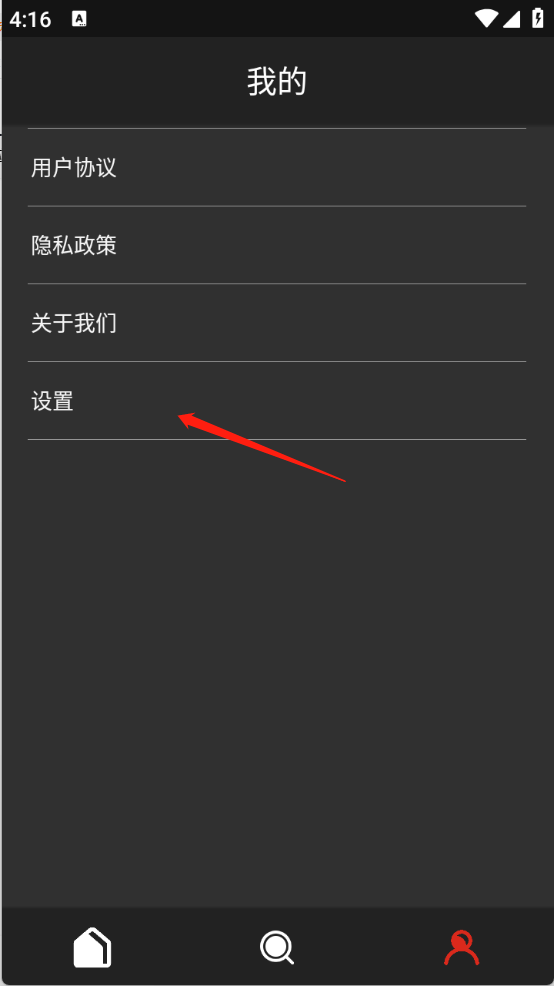The image size is (554, 986).
Task: Select the Privacy Policy list row
Action: coord(277,245)
